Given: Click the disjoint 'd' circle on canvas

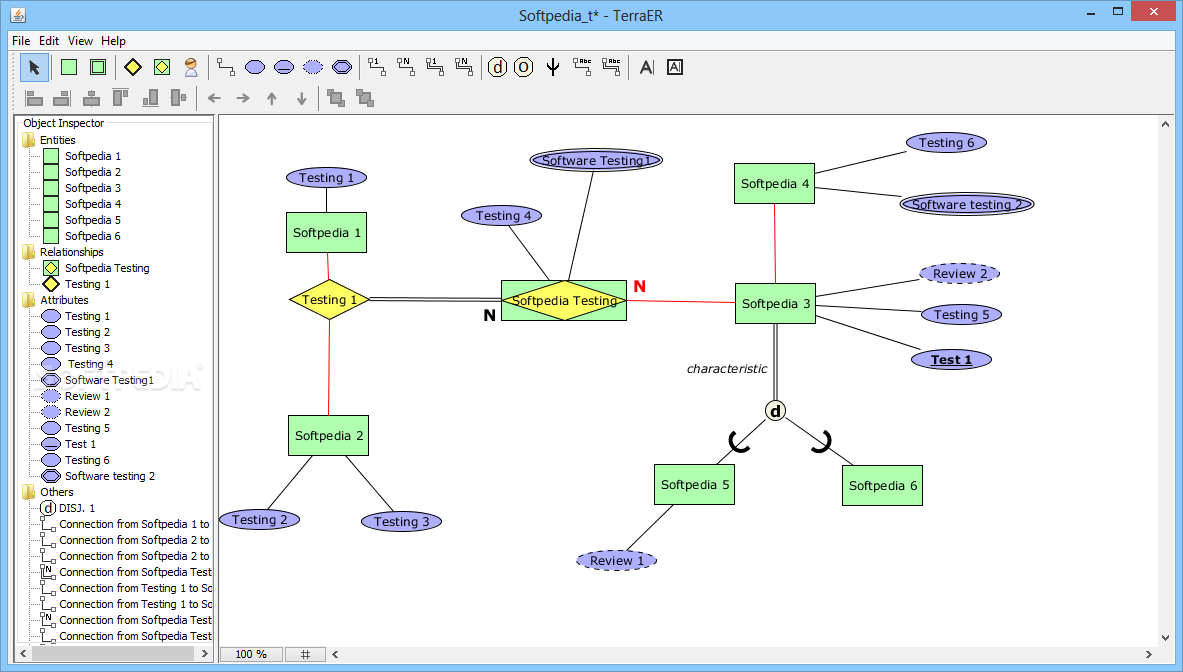Looking at the screenshot, I should click(776, 411).
